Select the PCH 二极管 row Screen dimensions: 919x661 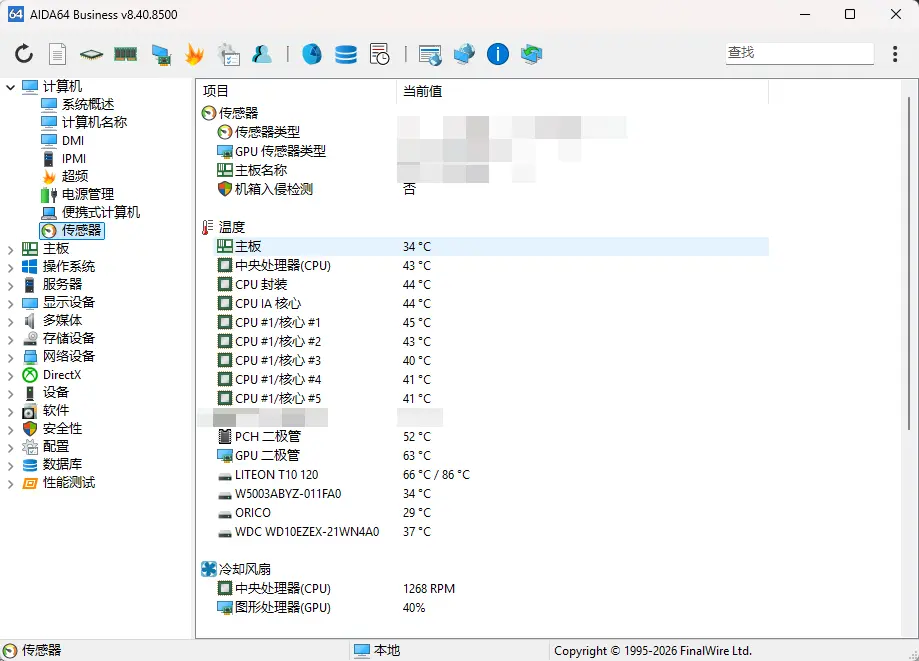(492, 437)
